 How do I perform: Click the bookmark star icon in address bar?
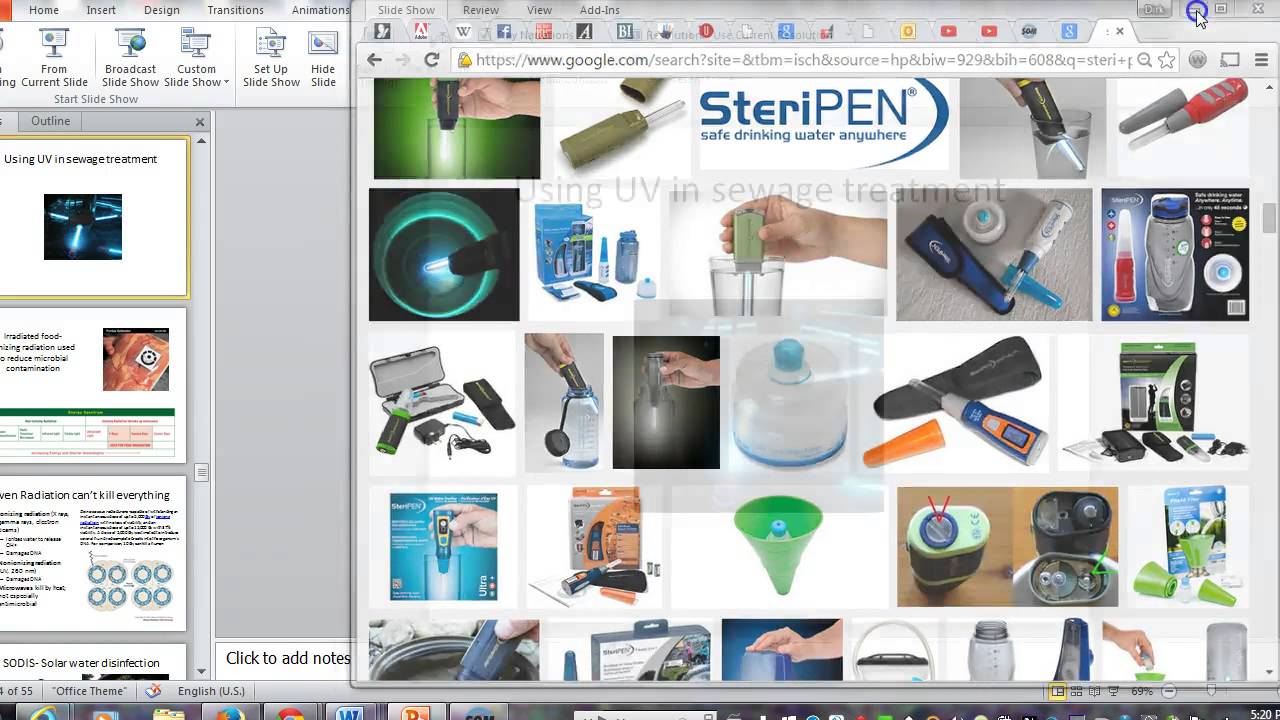[x=1166, y=60]
